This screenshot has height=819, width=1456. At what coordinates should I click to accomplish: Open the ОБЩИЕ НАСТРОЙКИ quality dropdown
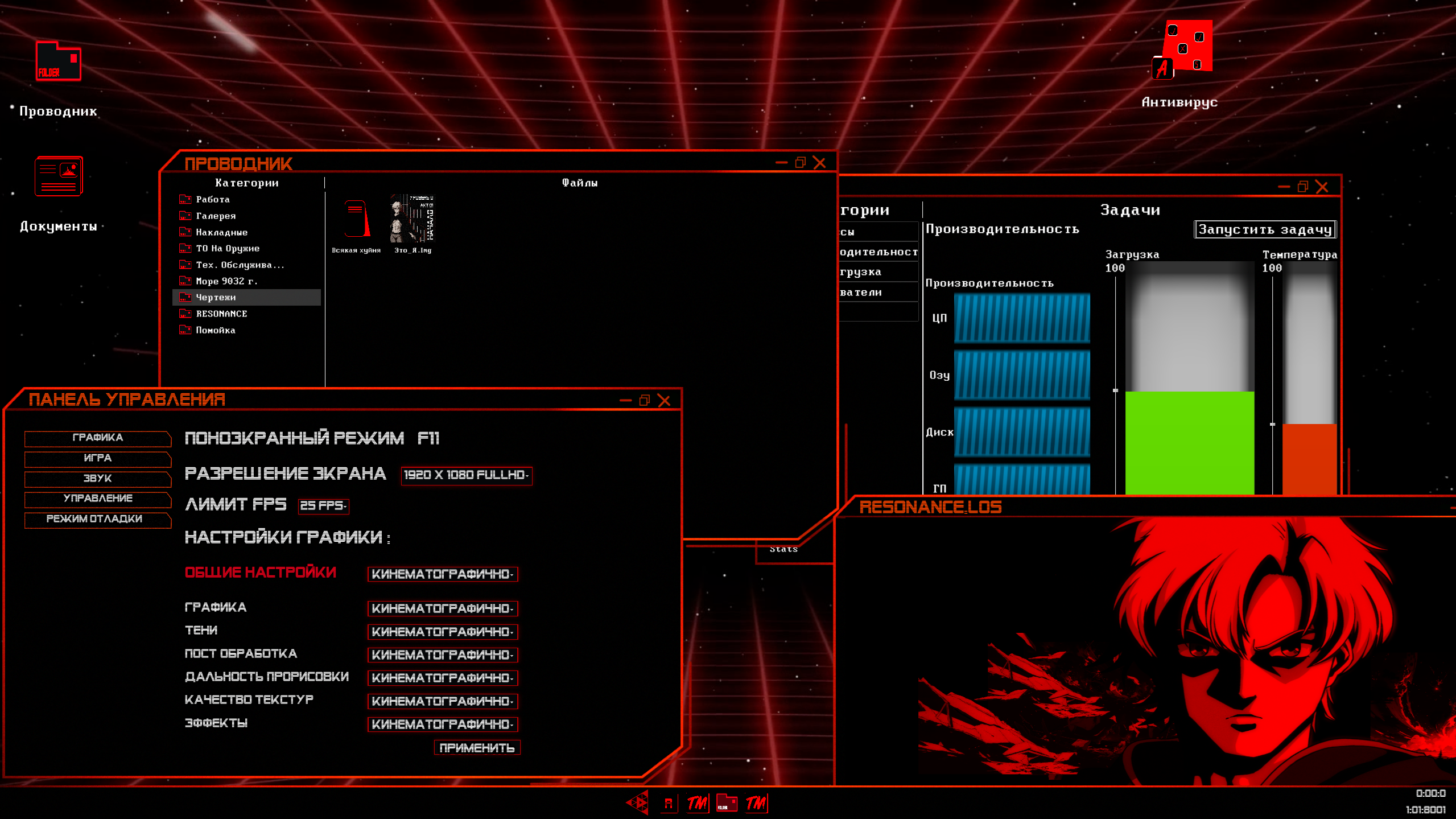443,574
